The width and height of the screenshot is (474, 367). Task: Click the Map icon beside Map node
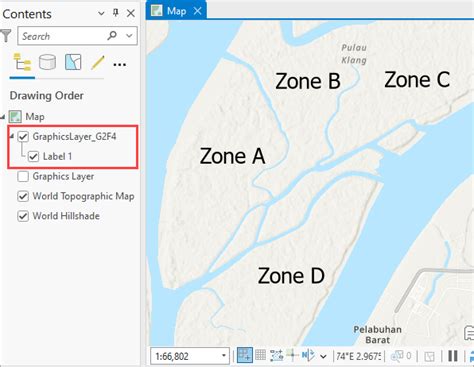[x=15, y=117]
